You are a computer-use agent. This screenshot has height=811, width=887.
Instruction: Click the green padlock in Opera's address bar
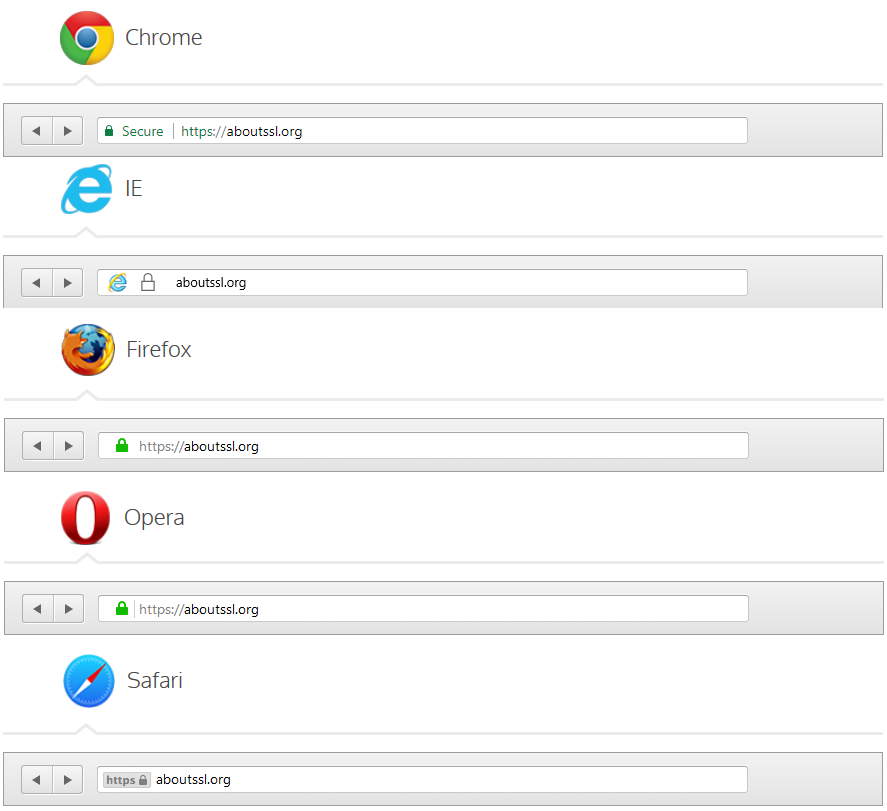(122, 608)
